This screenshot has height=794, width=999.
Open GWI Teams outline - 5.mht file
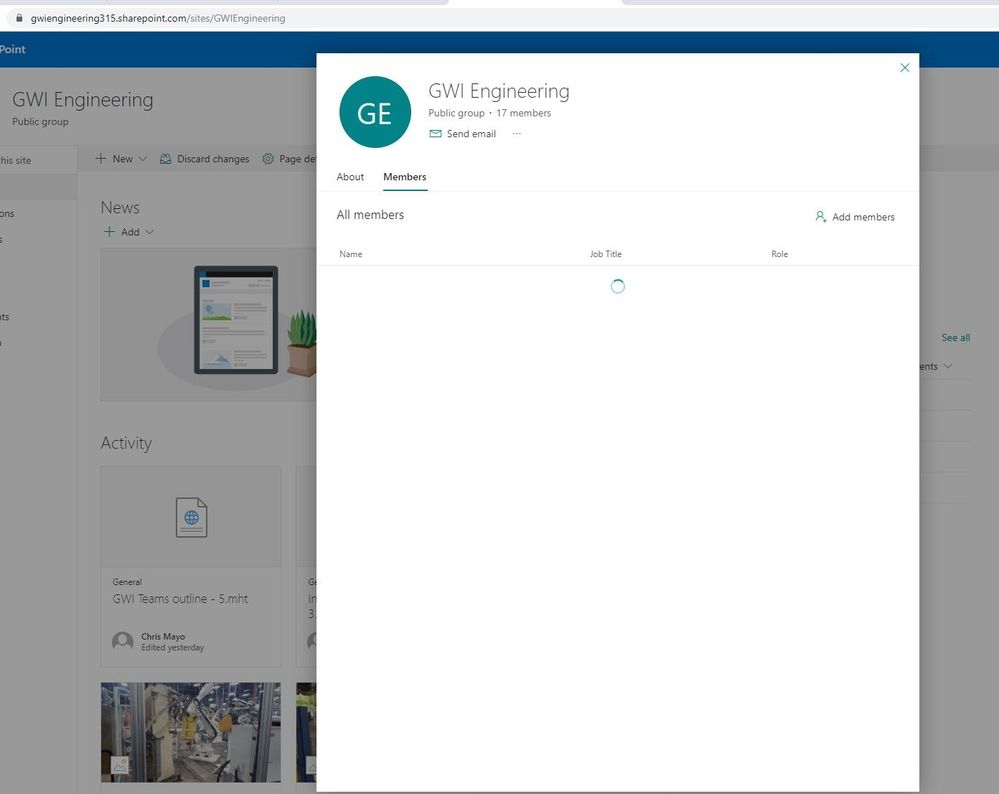[180, 599]
